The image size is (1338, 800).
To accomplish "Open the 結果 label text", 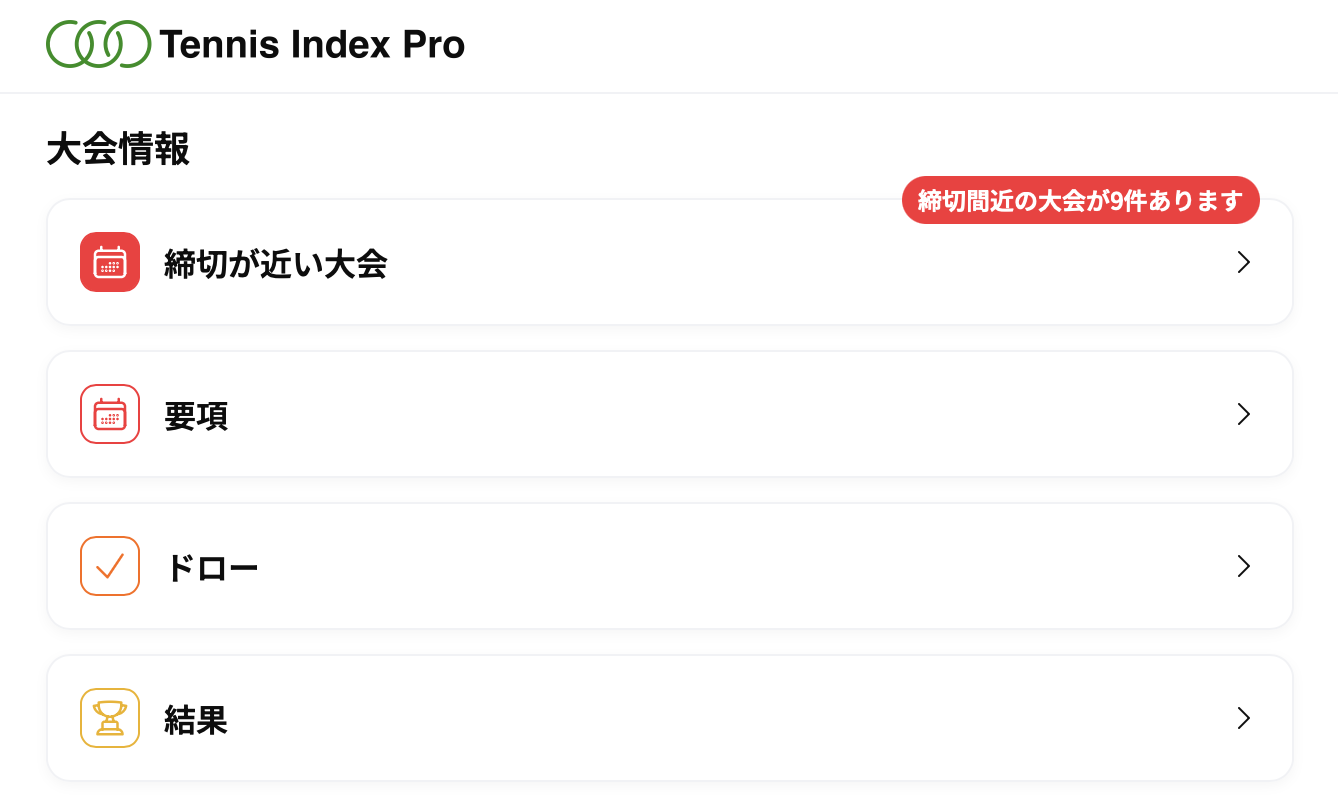I will point(196,720).
